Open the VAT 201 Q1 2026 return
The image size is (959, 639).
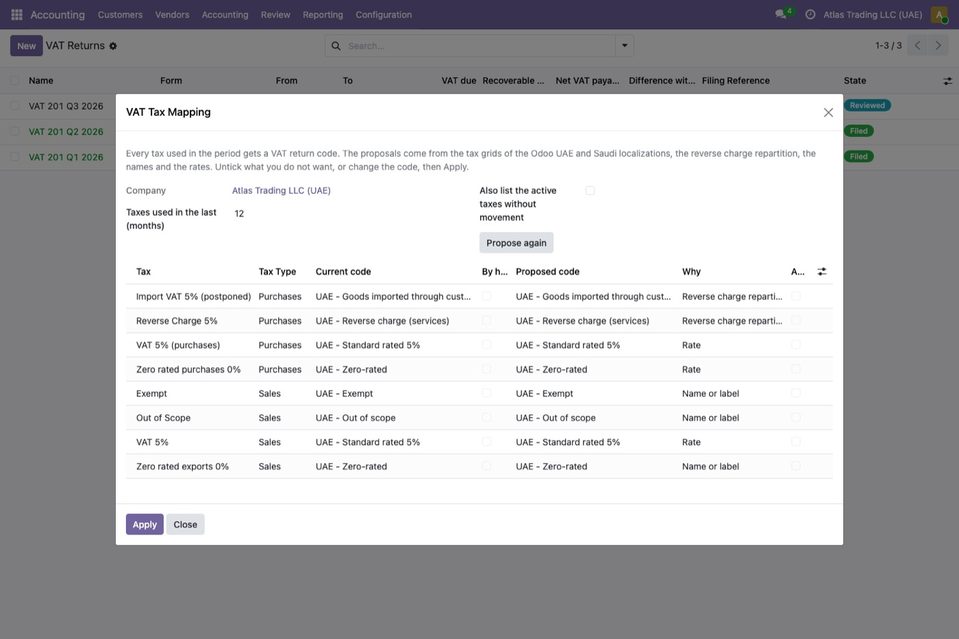(x=66, y=157)
